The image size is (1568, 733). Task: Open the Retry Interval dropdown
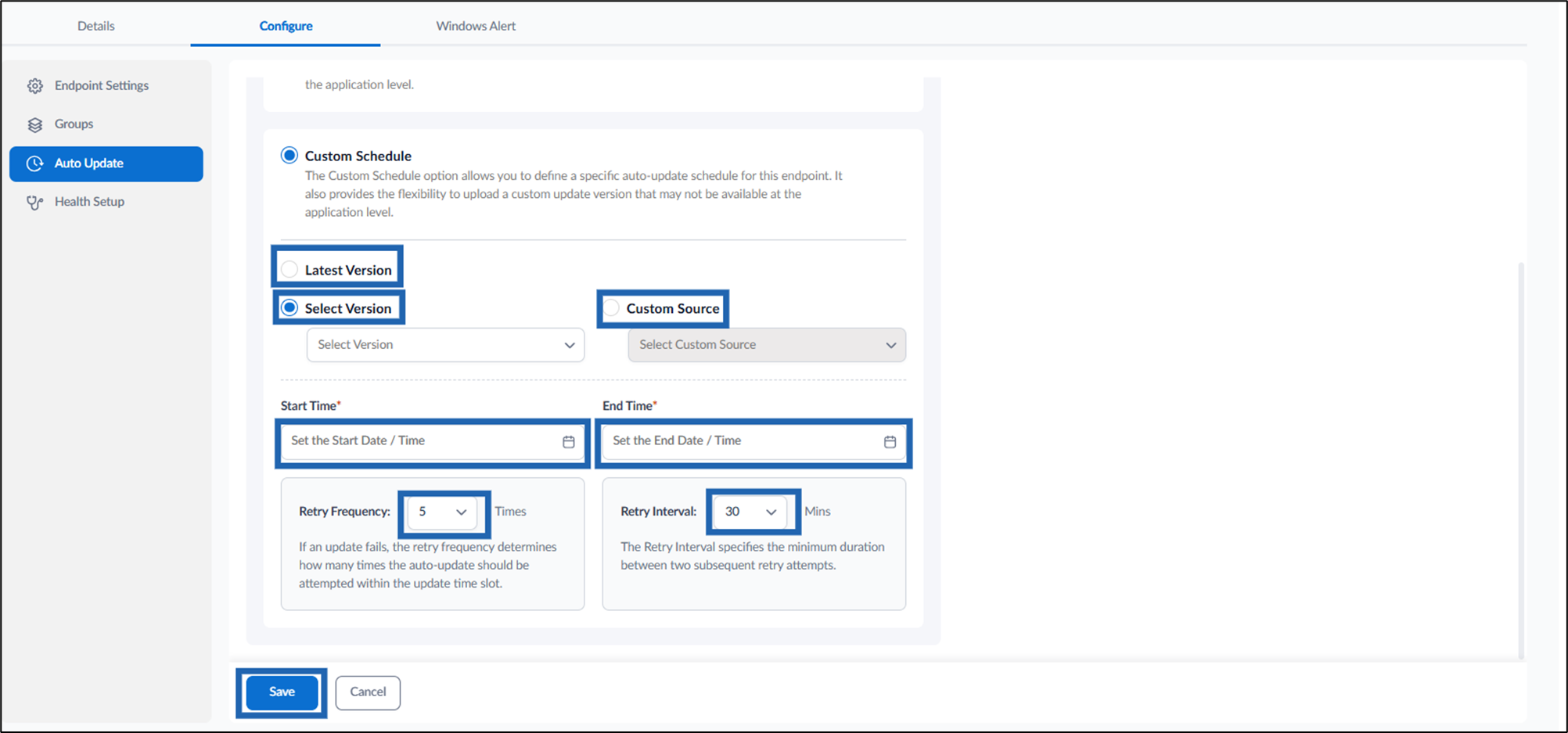(x=750, y=512)
